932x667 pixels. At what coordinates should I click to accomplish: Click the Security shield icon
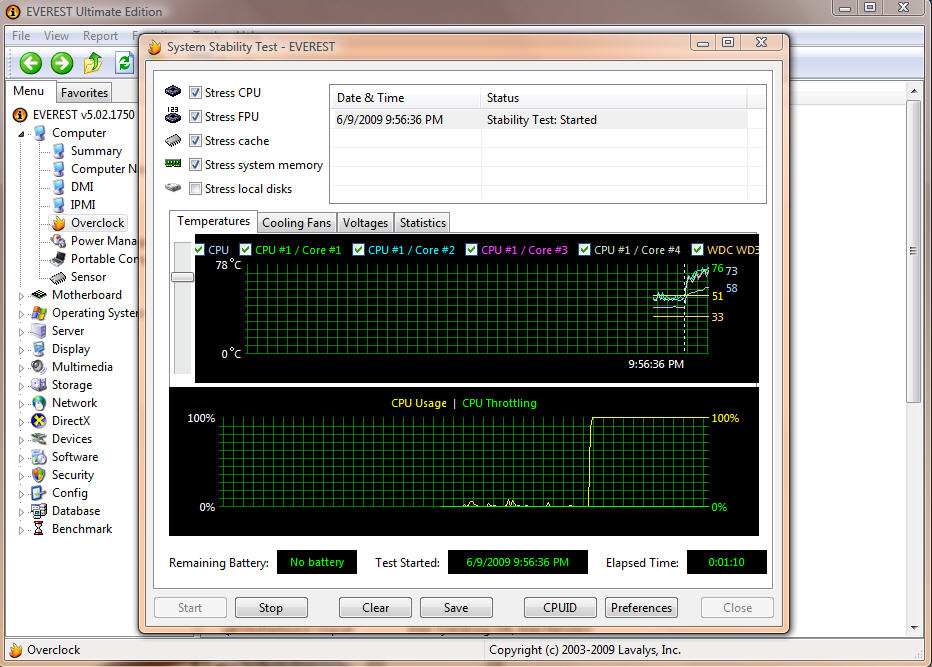pyautogui.click(x=39, y=475)
